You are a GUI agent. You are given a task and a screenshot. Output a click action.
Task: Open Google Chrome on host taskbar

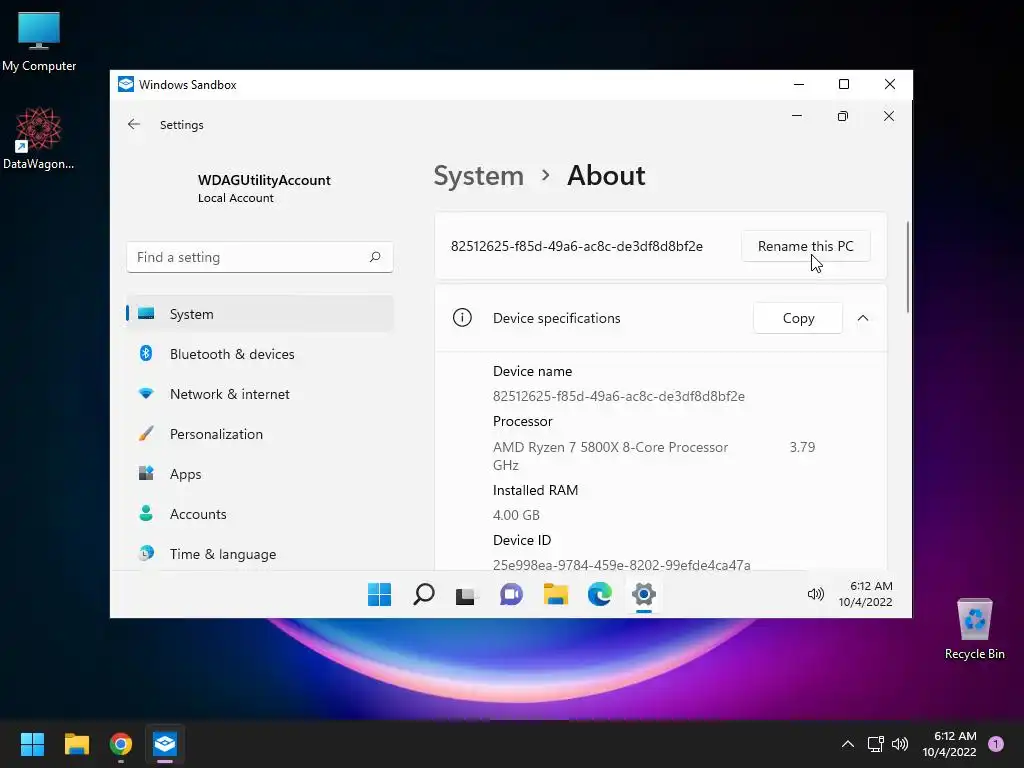121,744
